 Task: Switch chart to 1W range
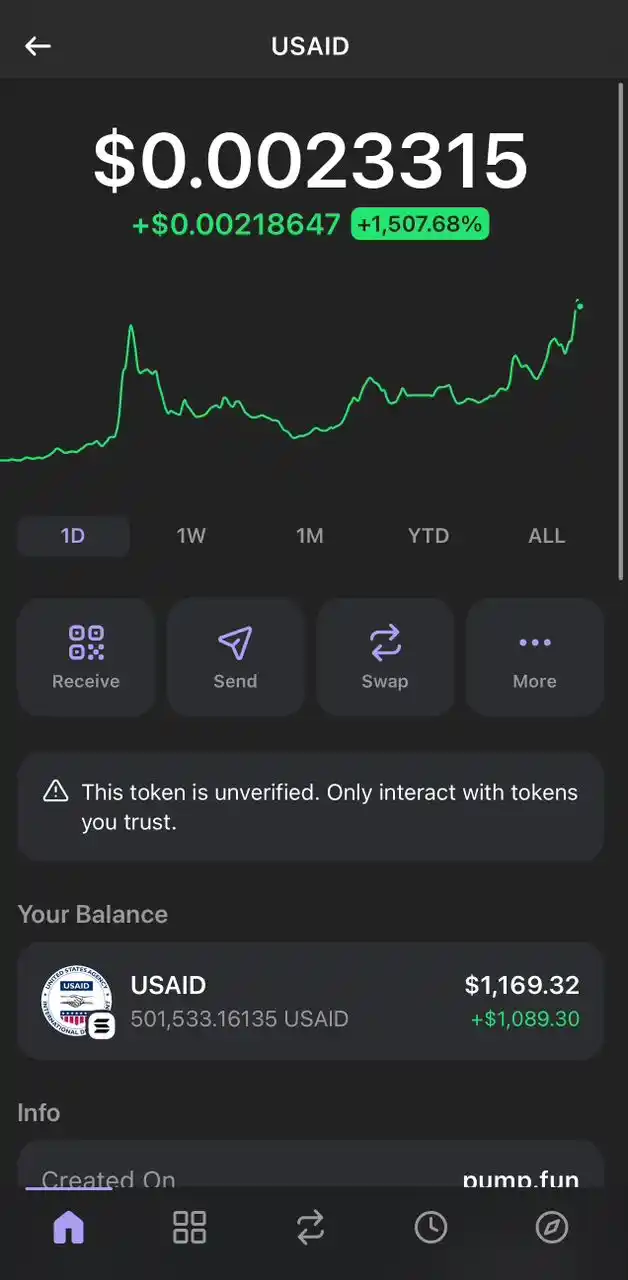point(191,536)
